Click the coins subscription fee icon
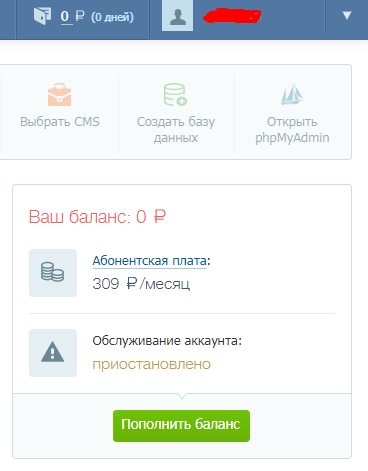The image size is (368, 471). pyautogui.click(x=53, y=273)
